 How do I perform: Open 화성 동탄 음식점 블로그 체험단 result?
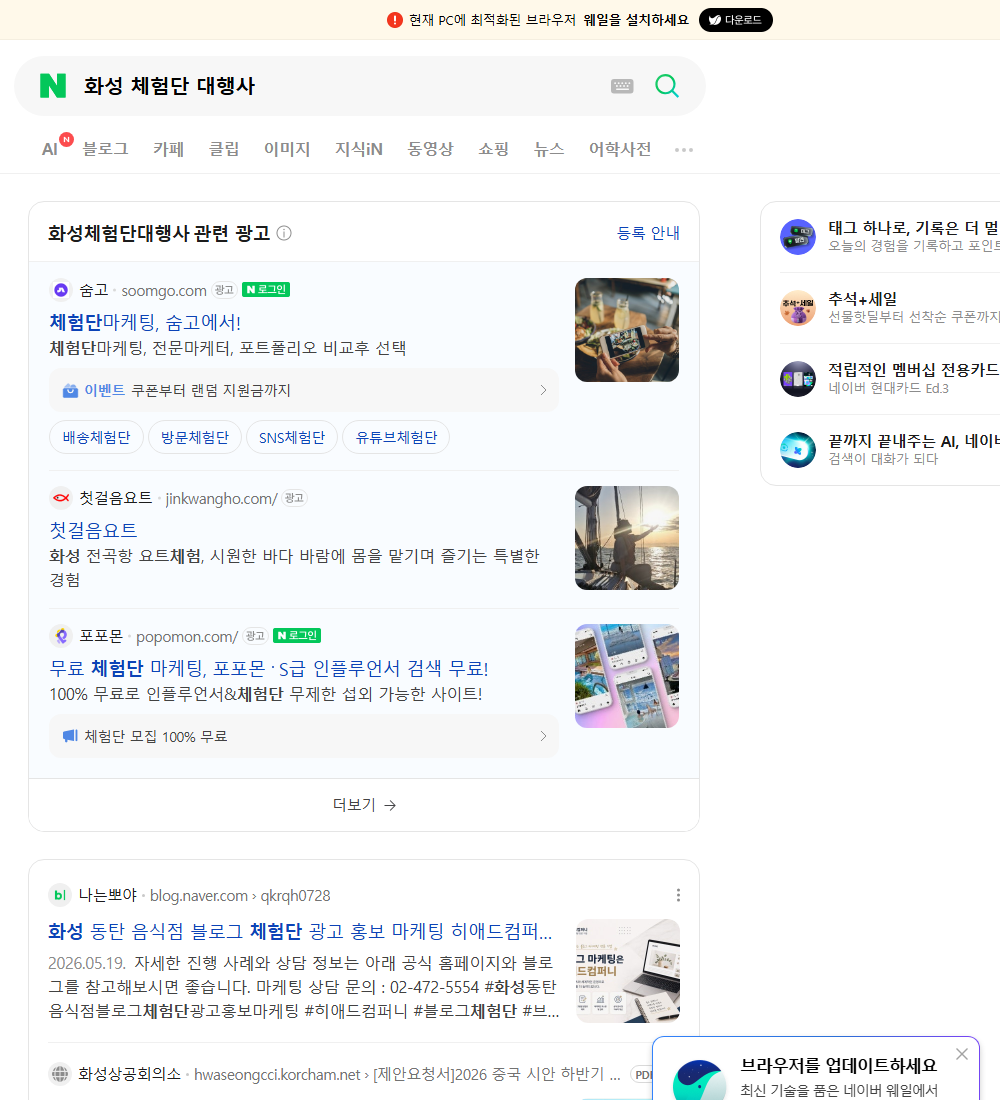pyautogui.click(x=300, y=931)
